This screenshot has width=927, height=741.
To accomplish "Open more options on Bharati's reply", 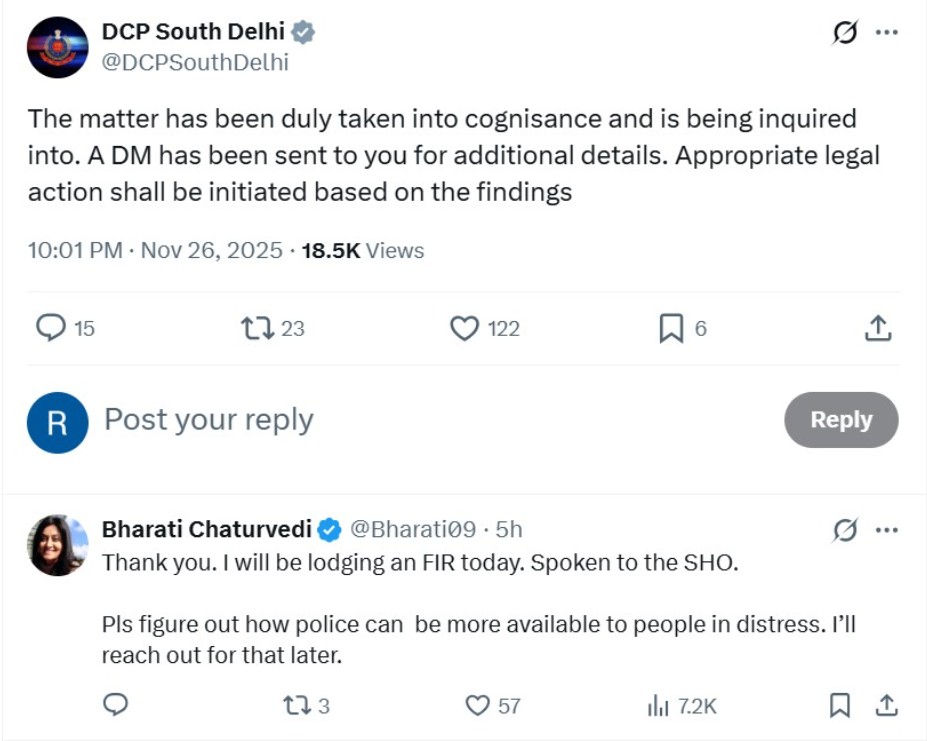I will coord(886,530).
